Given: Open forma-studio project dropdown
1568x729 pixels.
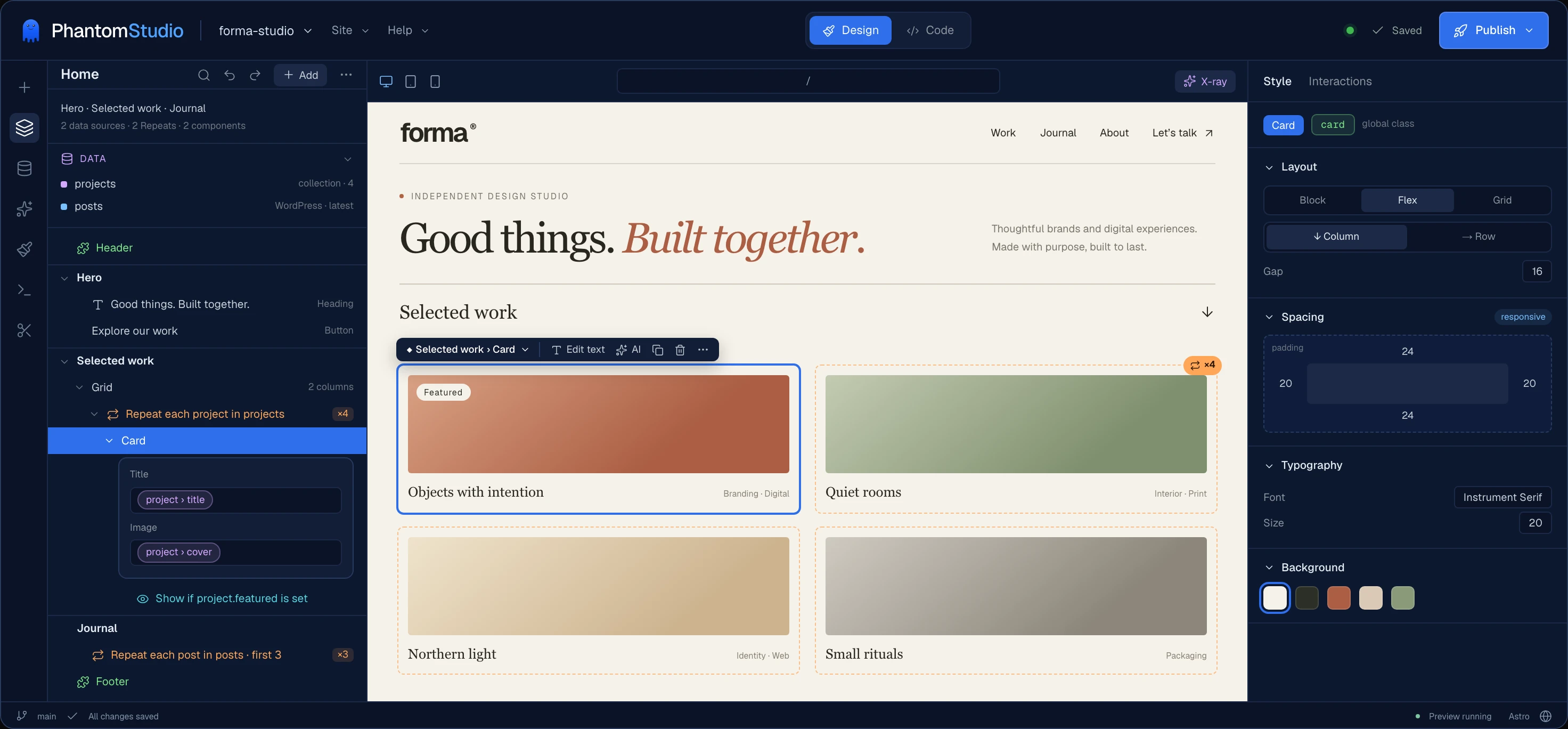Looking at the screenshot, I should tap(265, 30).
